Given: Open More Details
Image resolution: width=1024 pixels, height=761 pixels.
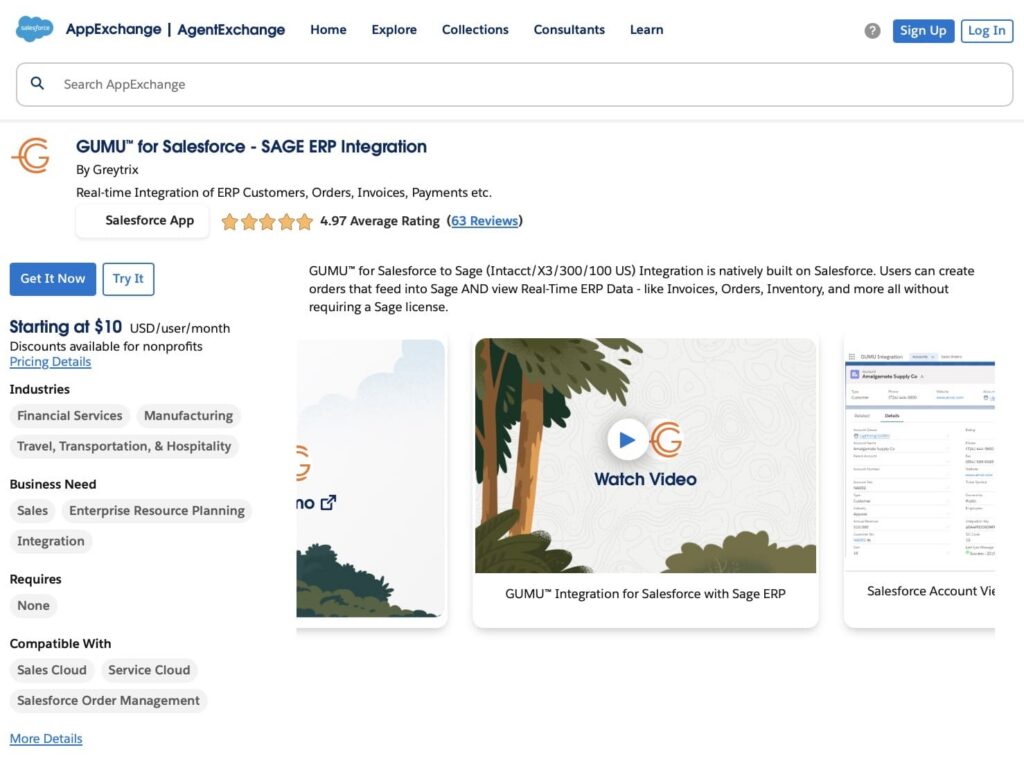Looking at the screenshot, I should coord(46,738).
